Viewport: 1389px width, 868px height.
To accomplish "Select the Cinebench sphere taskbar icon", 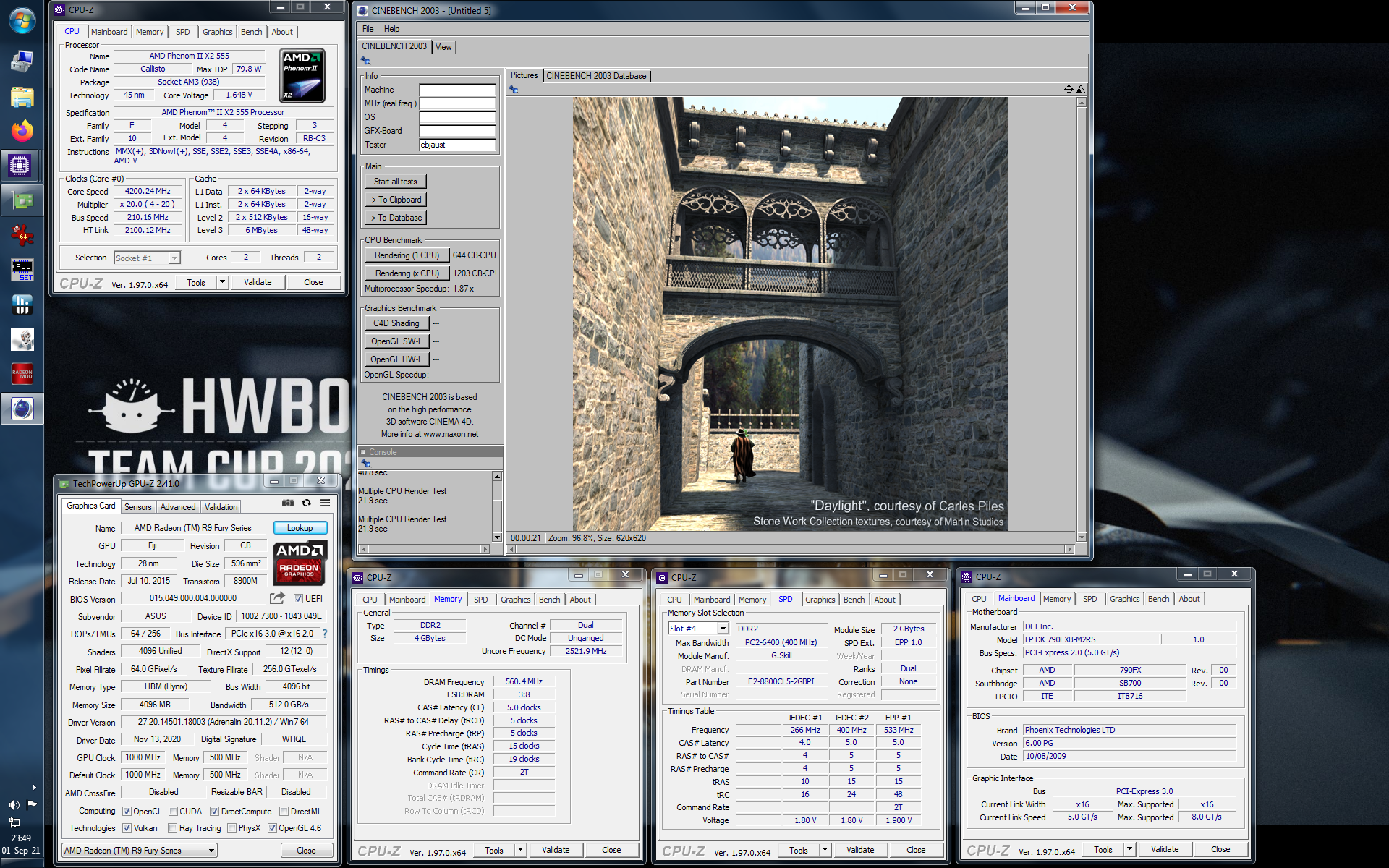I will click(22, 409).
